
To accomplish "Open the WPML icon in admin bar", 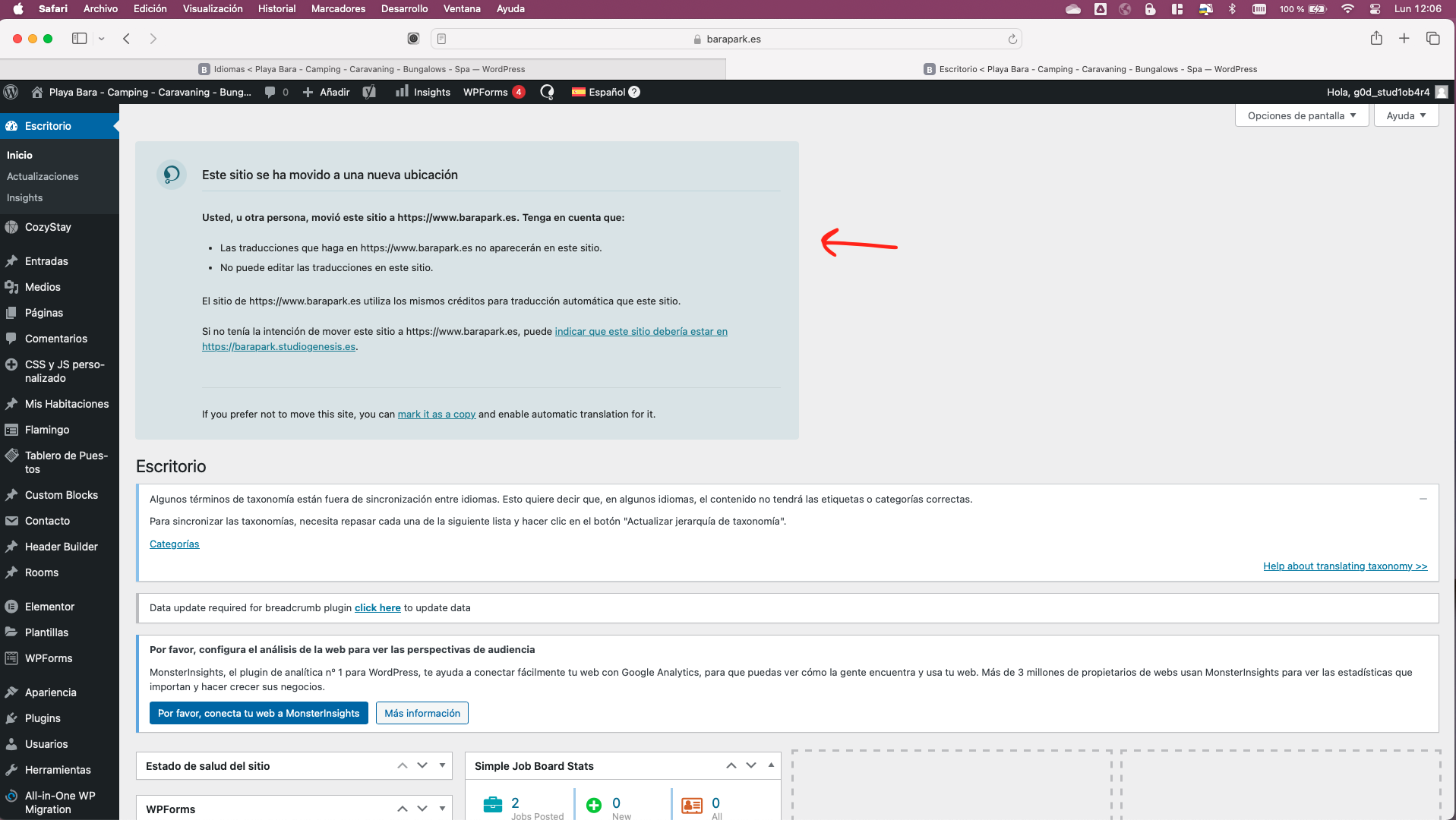I will coord(547,92).
